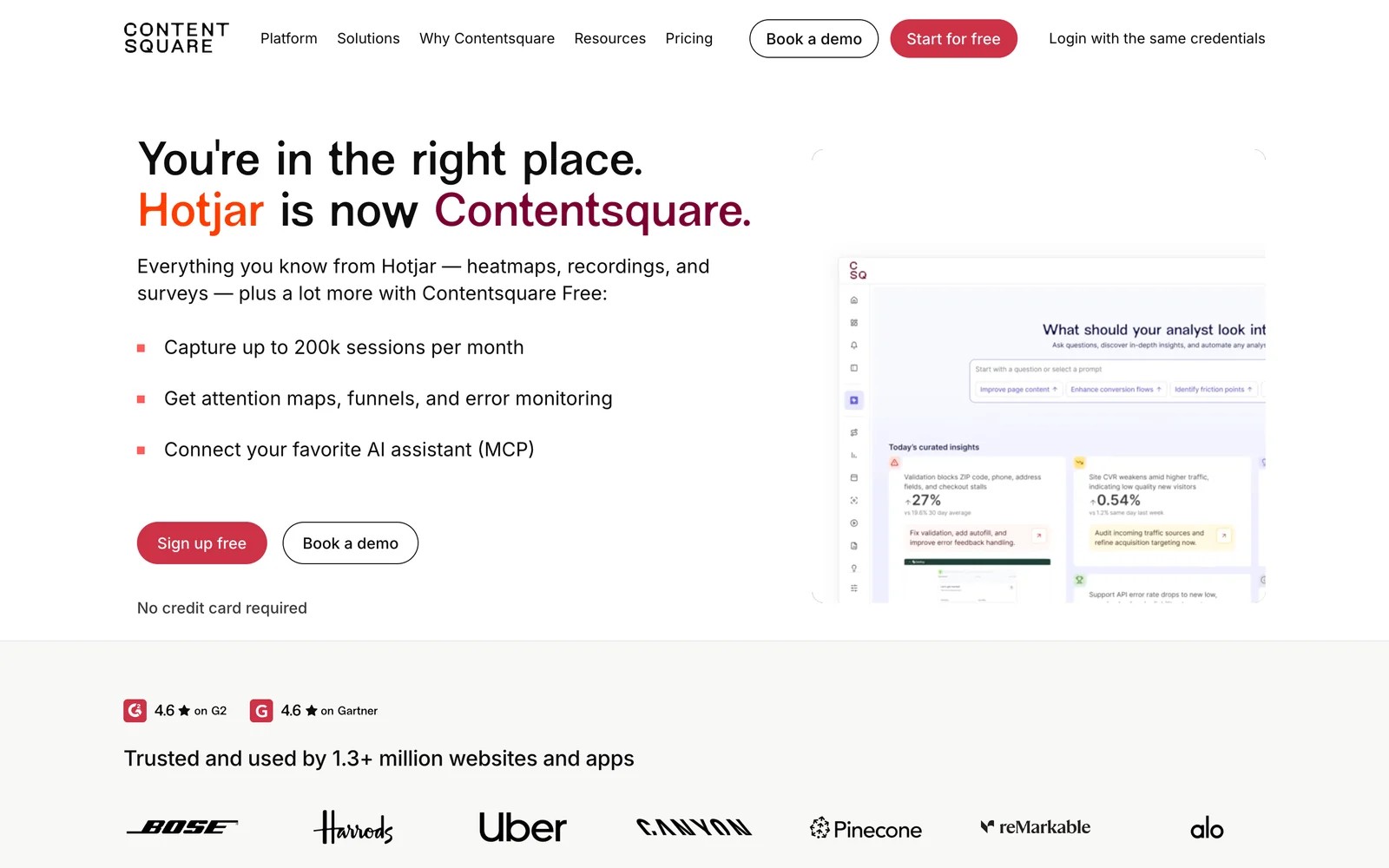Screen dimensions: 1389x868
Task: Click the alo brand logo
Action: click(x=1207, y=829)
